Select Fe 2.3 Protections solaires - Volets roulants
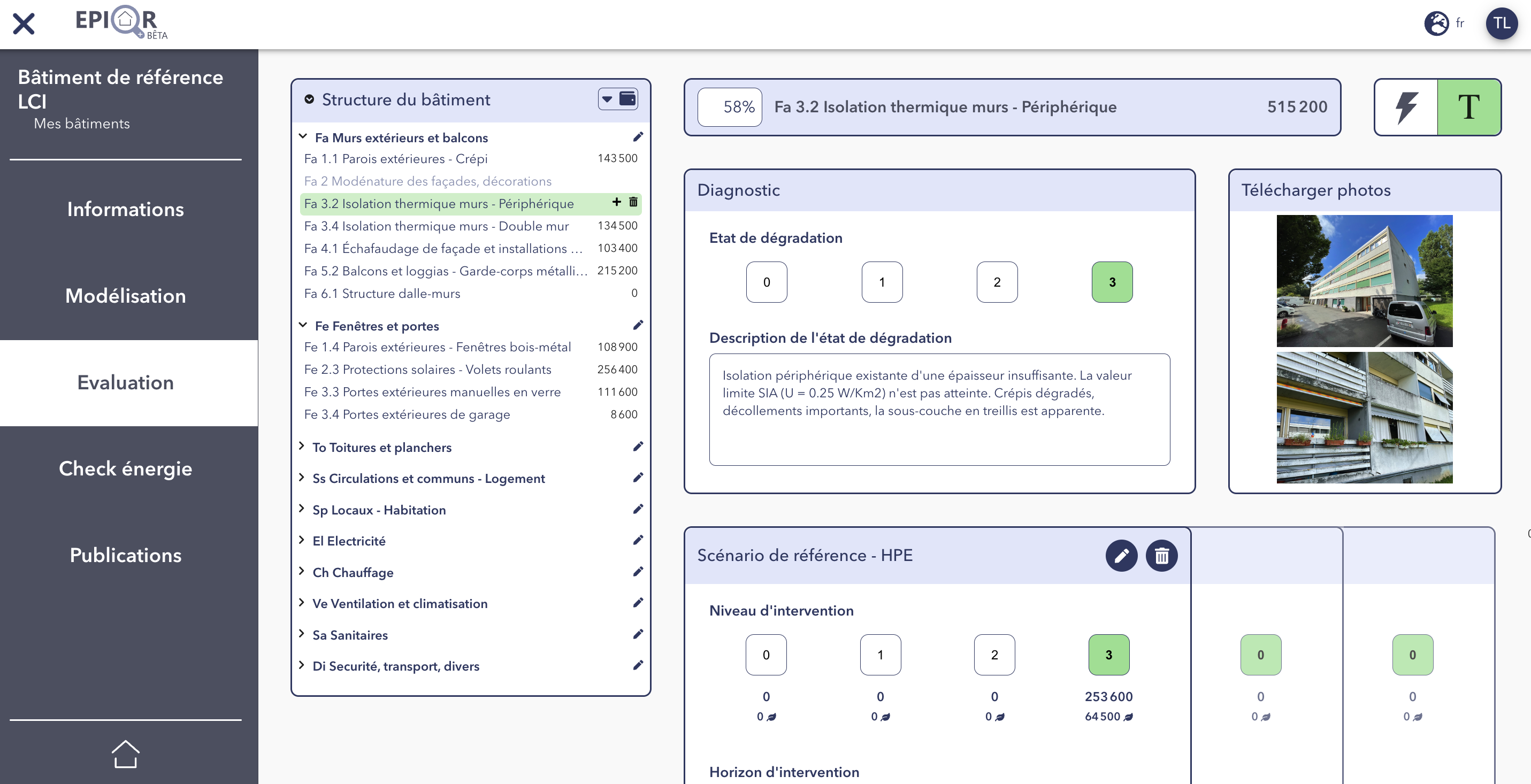Screen dimensions: 1531x784 (471, 370)
